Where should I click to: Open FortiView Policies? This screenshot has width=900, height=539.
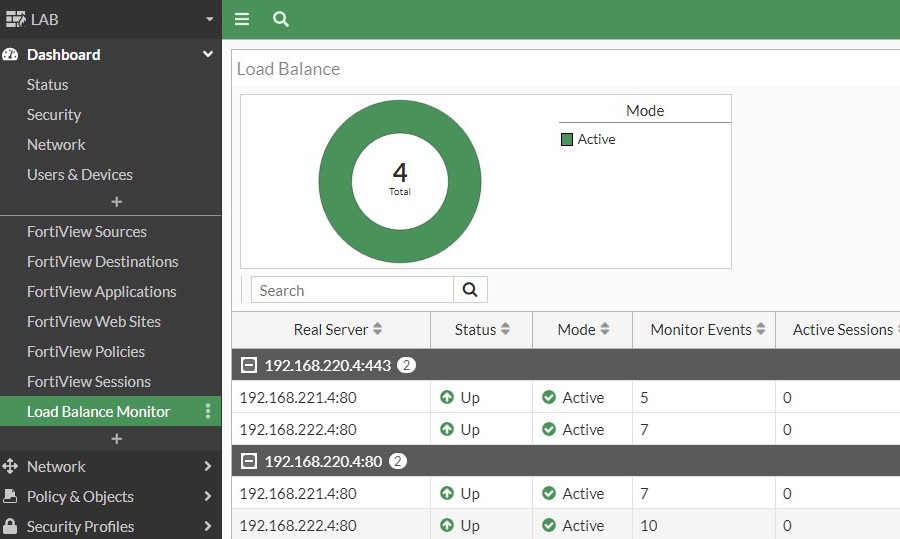[86, 351]
